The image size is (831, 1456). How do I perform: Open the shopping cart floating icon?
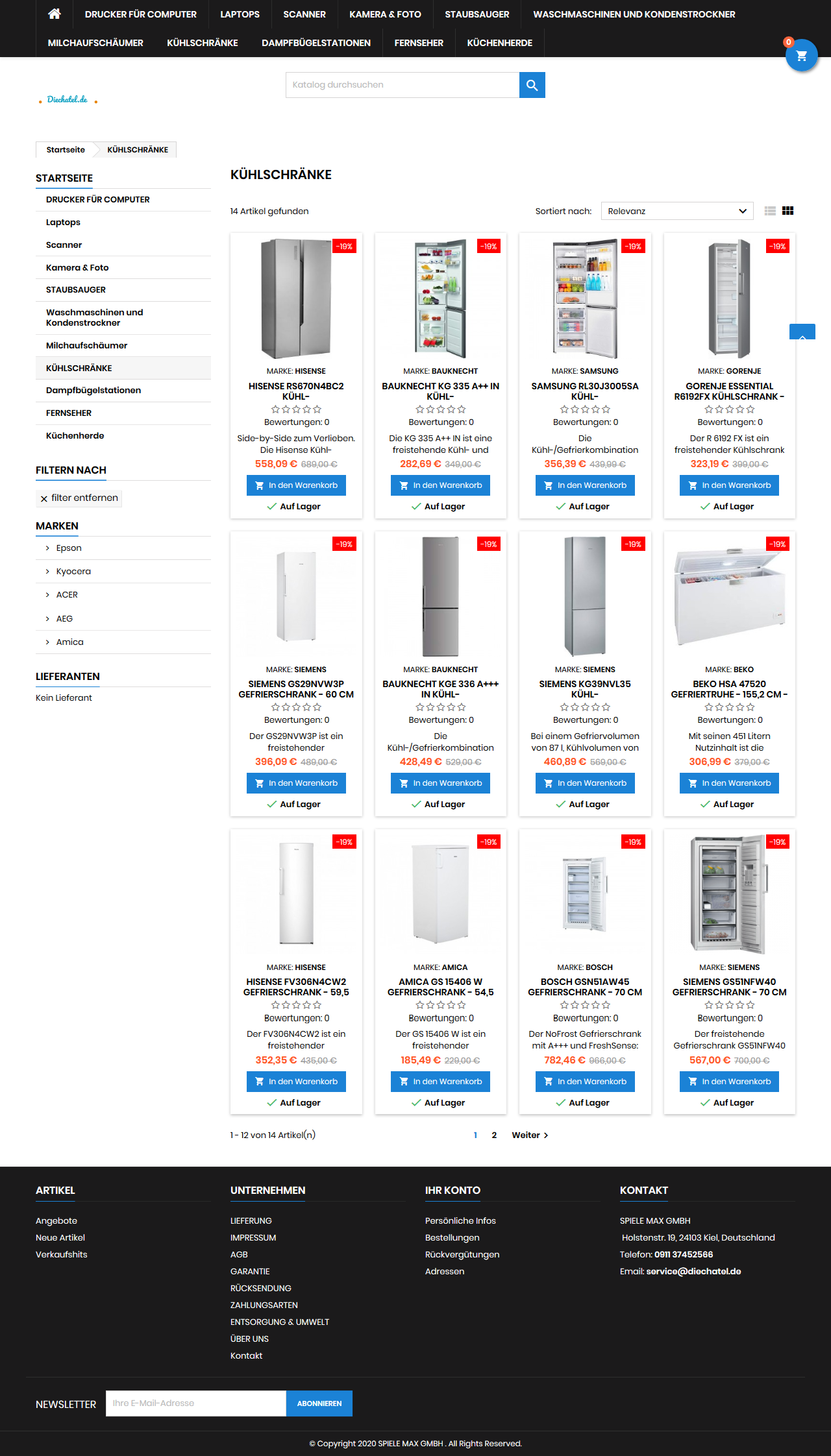[801, 56]
